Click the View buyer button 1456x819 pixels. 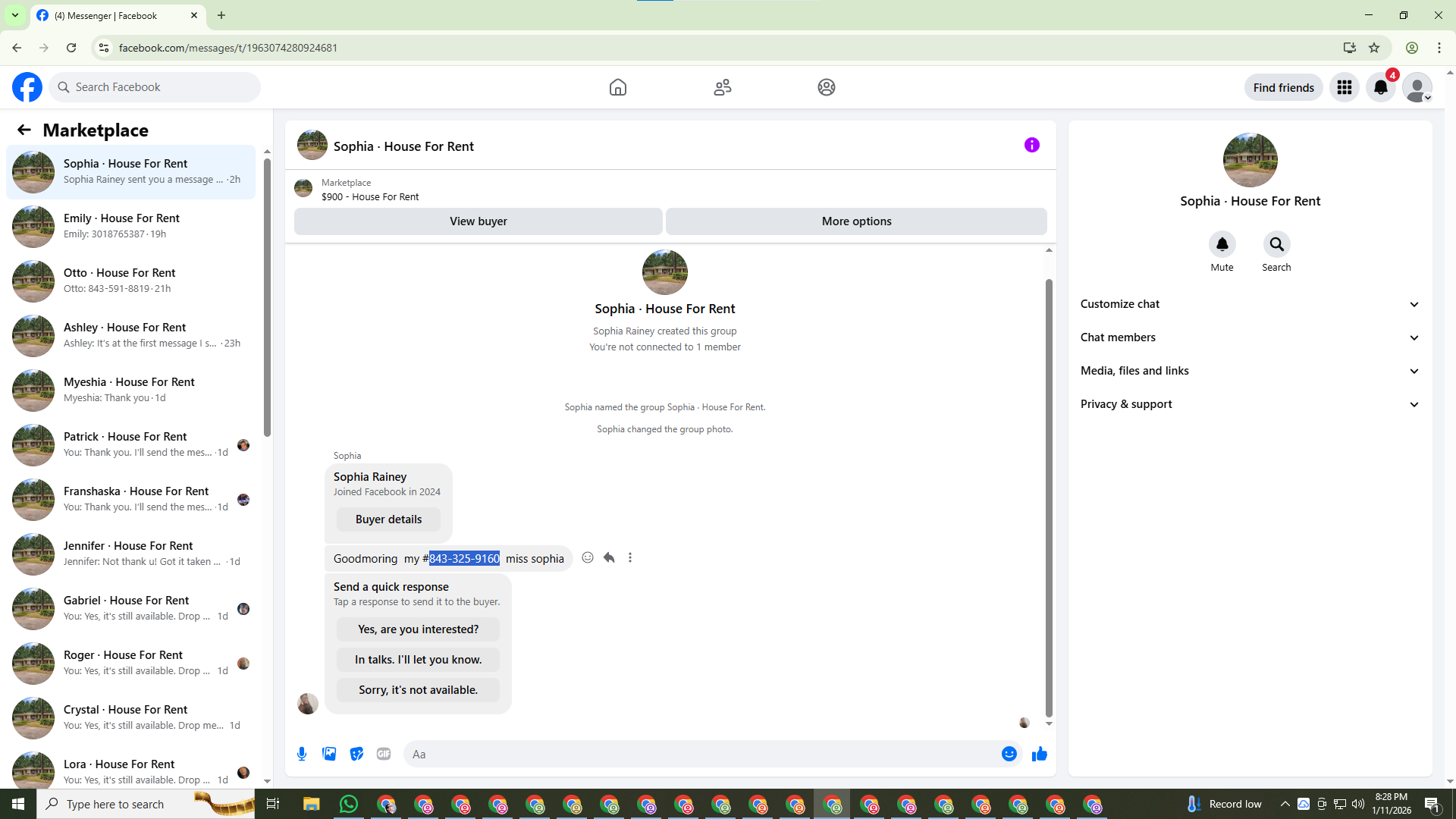tap(479, 221)
